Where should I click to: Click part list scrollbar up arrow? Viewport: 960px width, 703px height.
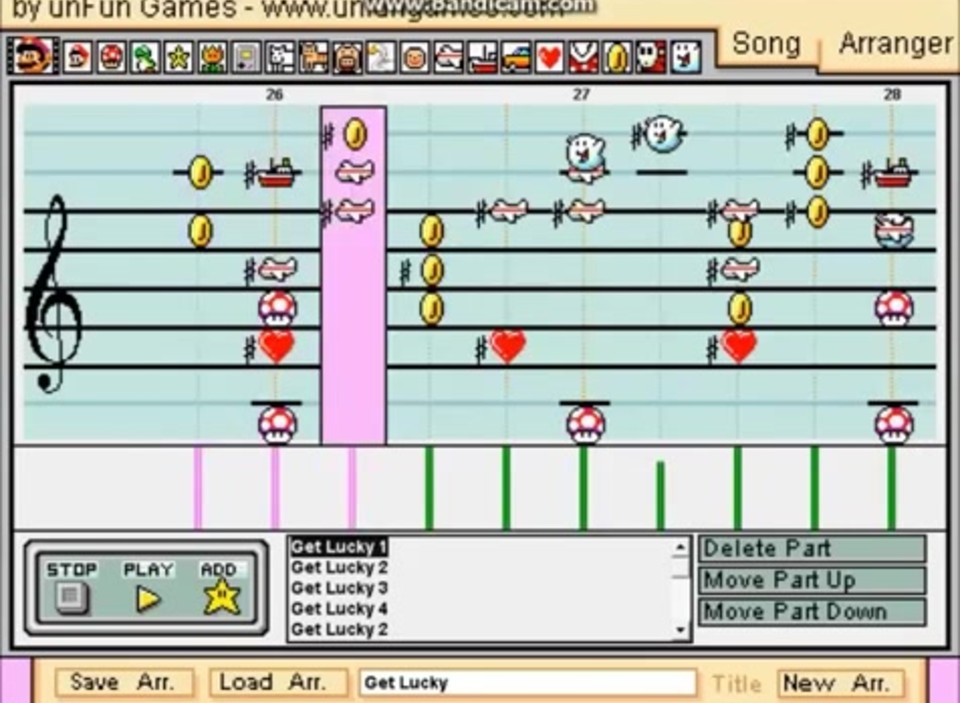[680, 547]
